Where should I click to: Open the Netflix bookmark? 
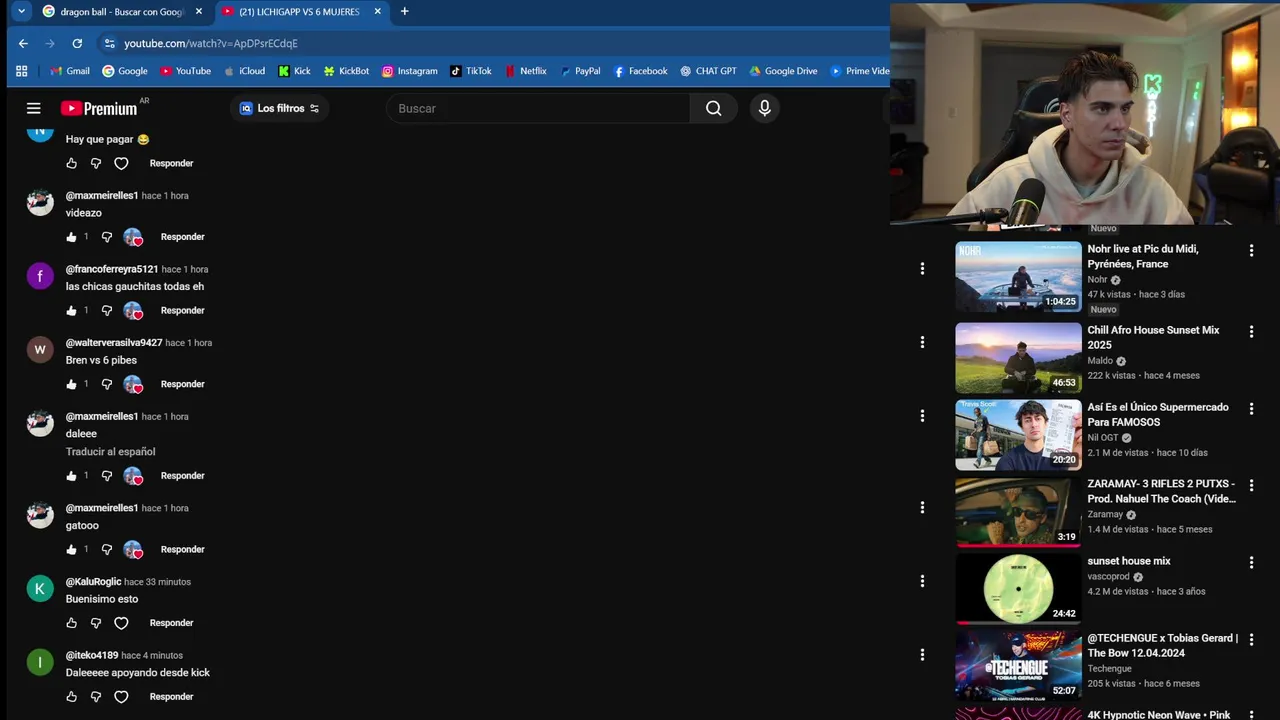[x=526, y=71]
